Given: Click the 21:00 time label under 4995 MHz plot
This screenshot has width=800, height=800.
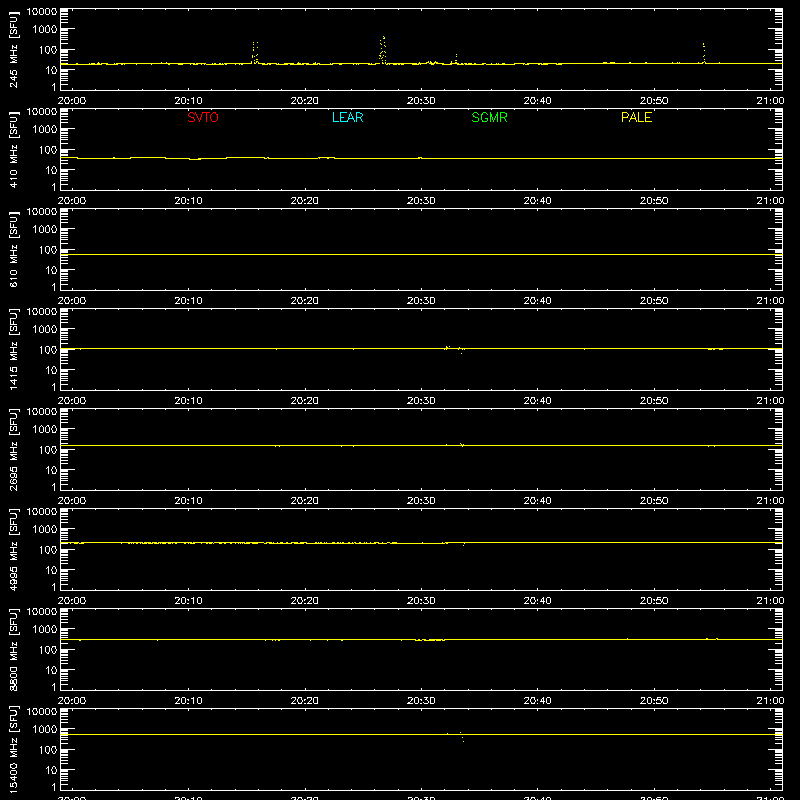Looking at the screenshot, I should click(770, 601).
